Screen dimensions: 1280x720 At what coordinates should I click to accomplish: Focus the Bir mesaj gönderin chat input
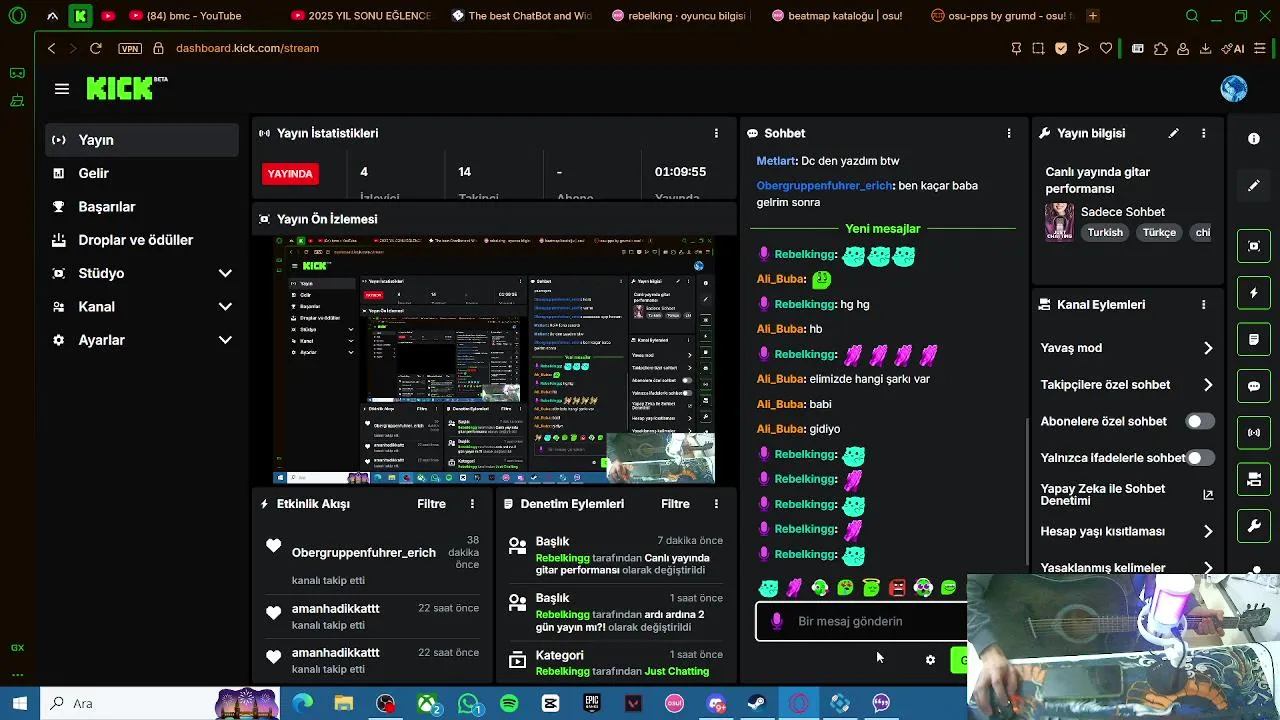coord(862,621)
